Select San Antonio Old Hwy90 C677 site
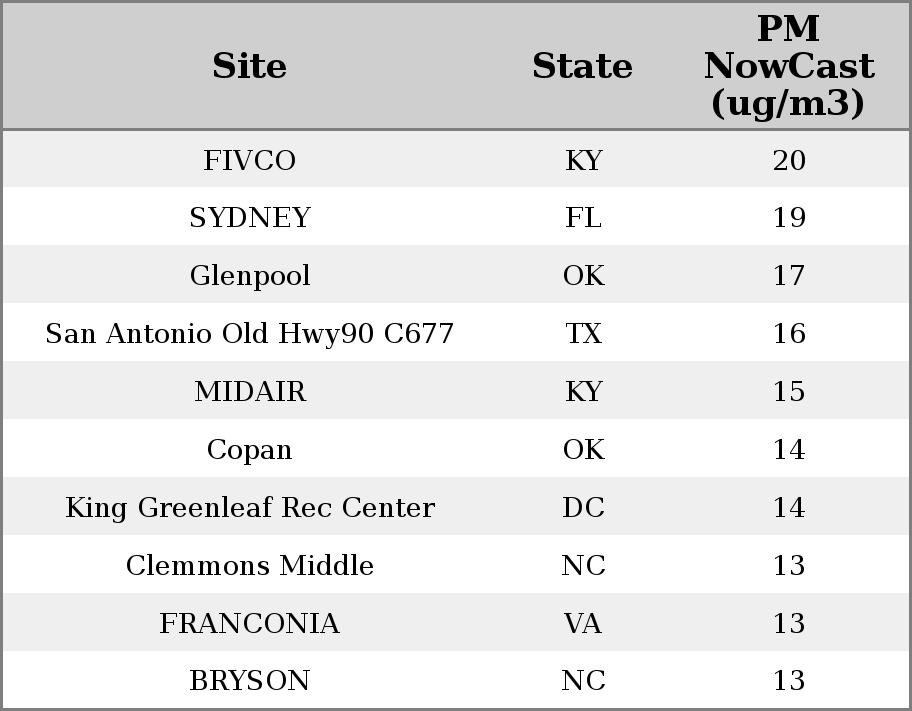Viewport: 912px width, 711px height. coord(250,334)
